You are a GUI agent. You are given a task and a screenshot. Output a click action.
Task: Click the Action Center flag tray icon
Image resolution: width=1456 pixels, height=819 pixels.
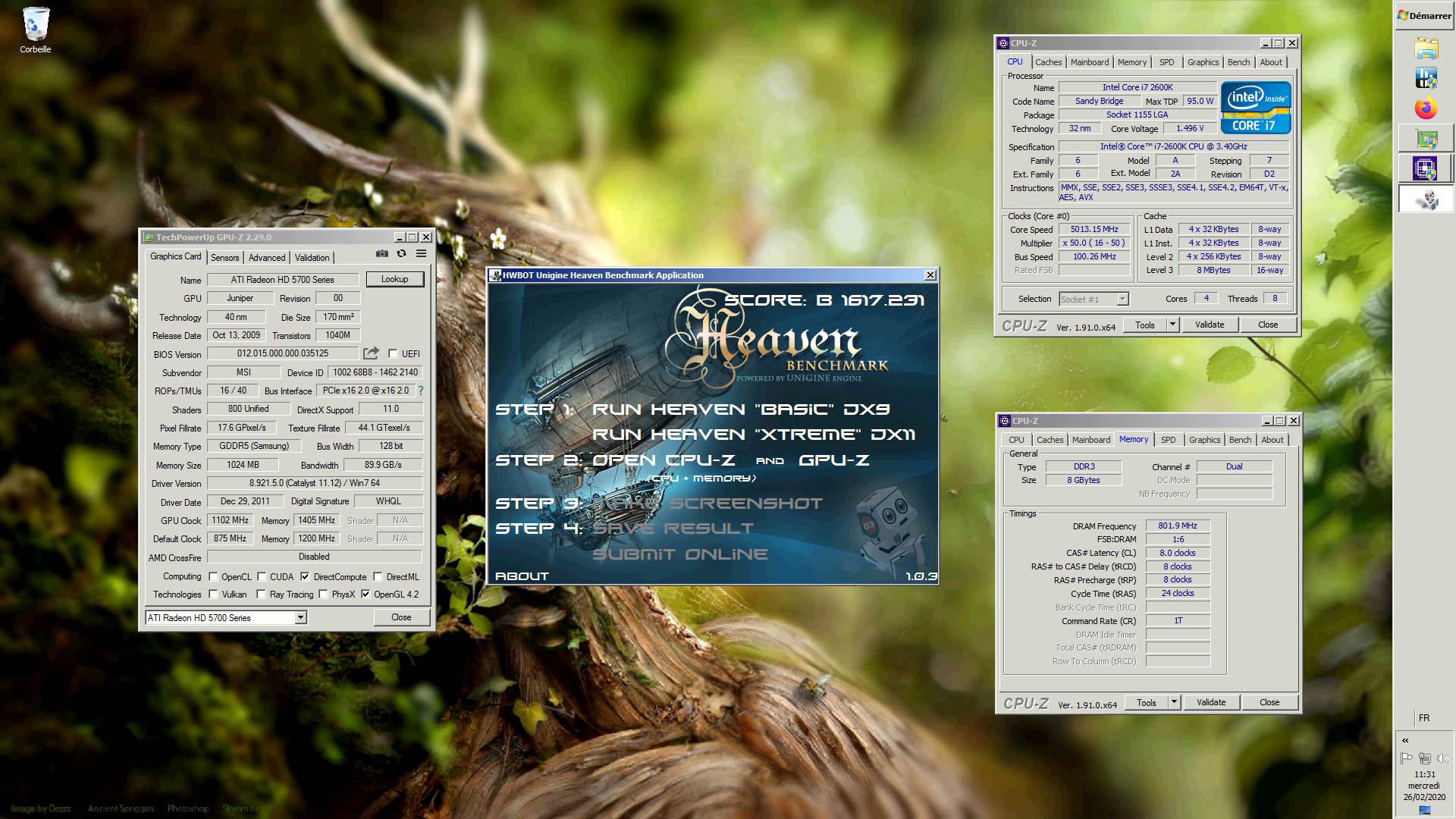[1406, 758]
